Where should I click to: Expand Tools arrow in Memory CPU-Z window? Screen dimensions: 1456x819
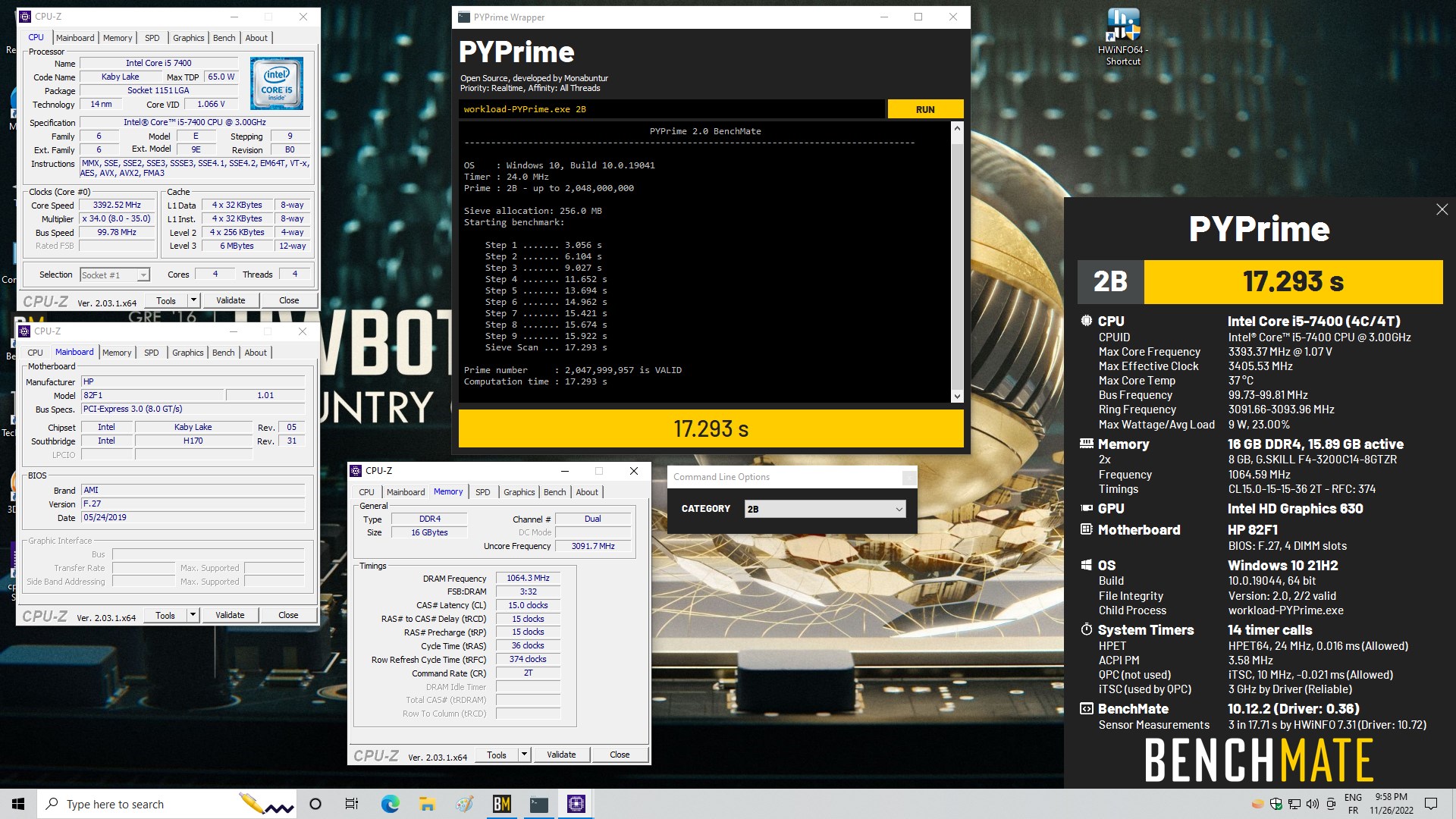pyautogui.click(x=524, y=755)
